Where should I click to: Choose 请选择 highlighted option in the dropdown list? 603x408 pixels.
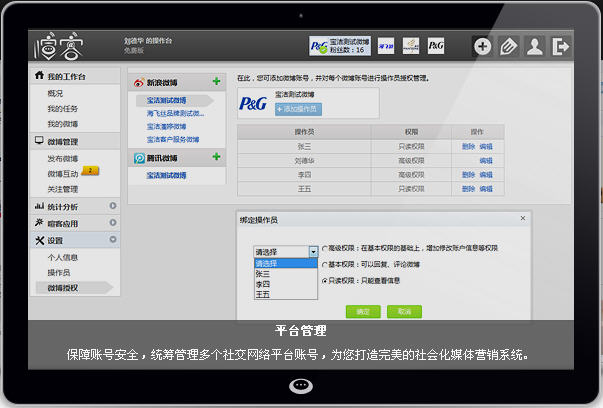pyautogui.click(x=286, y=263)
